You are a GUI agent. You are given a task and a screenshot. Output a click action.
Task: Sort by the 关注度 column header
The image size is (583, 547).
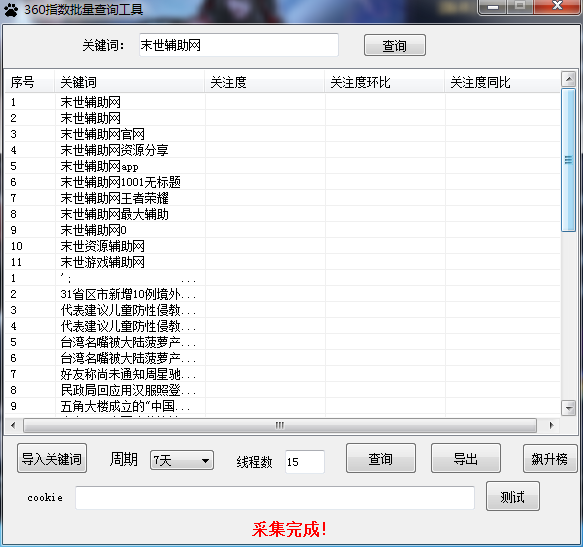point(264,82)
